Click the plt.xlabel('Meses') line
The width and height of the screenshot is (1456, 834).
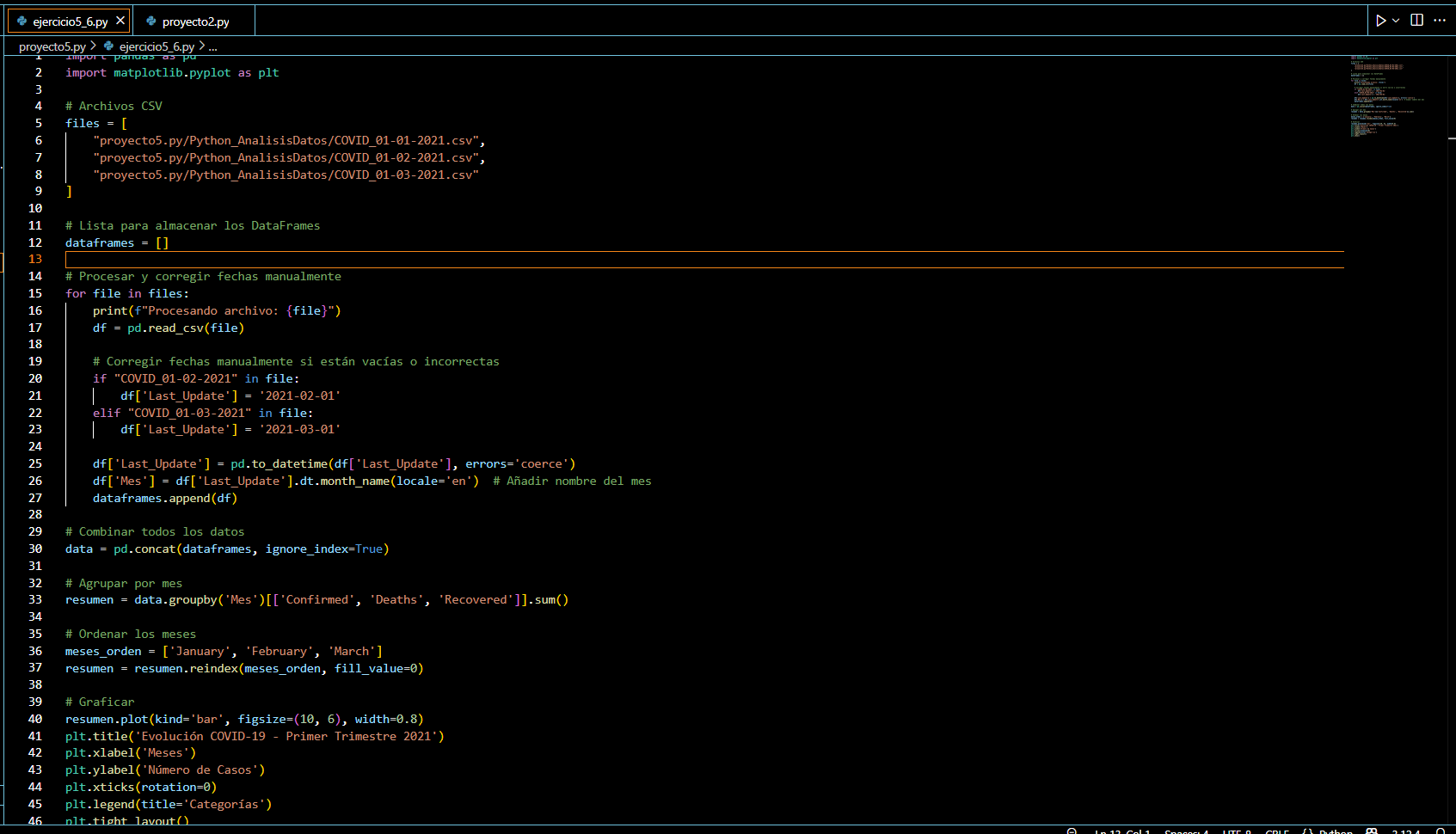coord(131,752)
